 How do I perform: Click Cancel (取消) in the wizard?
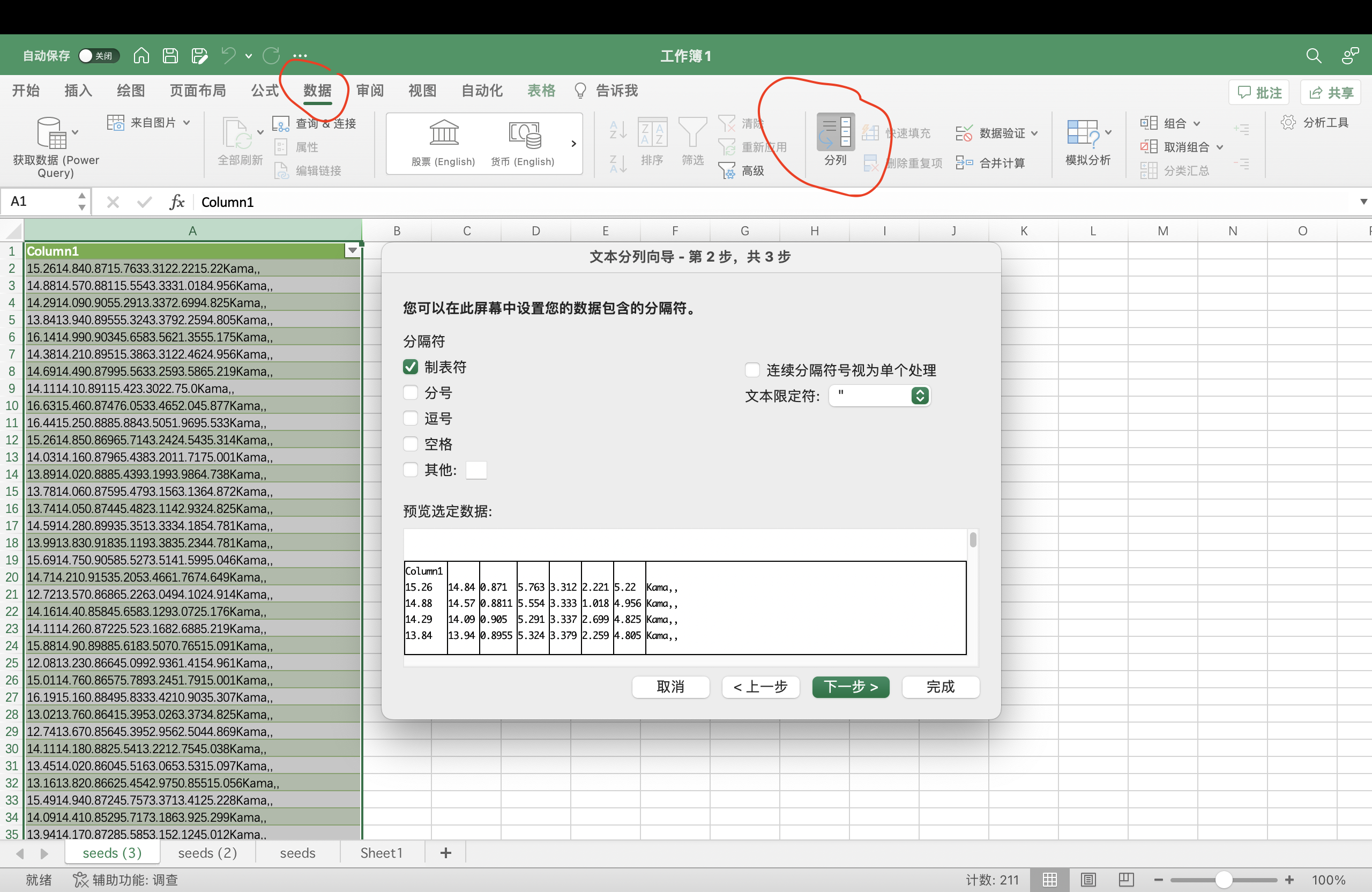pos(670,687)
